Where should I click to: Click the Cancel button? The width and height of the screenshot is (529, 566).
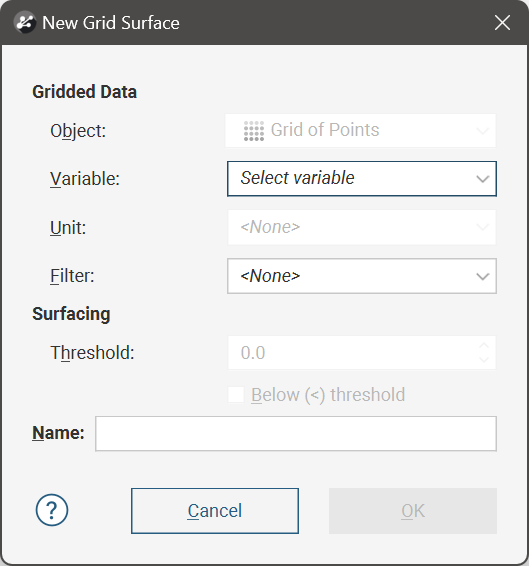click(215, 511)
